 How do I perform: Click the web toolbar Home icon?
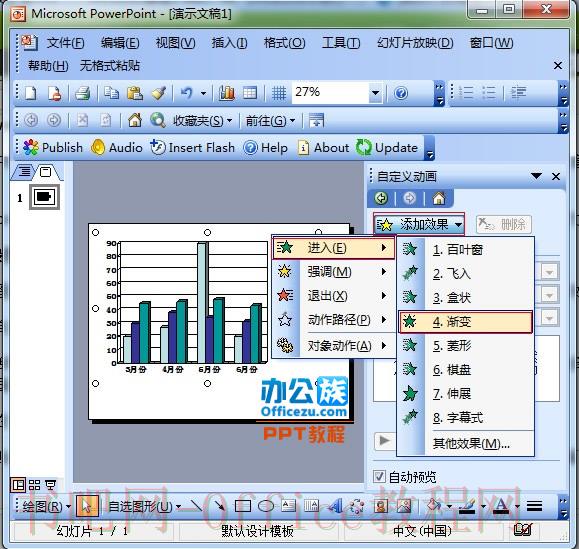point(135,120)
